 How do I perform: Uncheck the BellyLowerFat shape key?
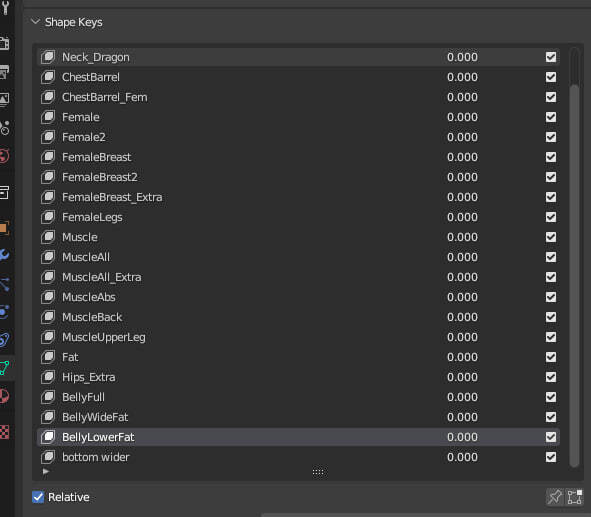[x=551, y=437]
